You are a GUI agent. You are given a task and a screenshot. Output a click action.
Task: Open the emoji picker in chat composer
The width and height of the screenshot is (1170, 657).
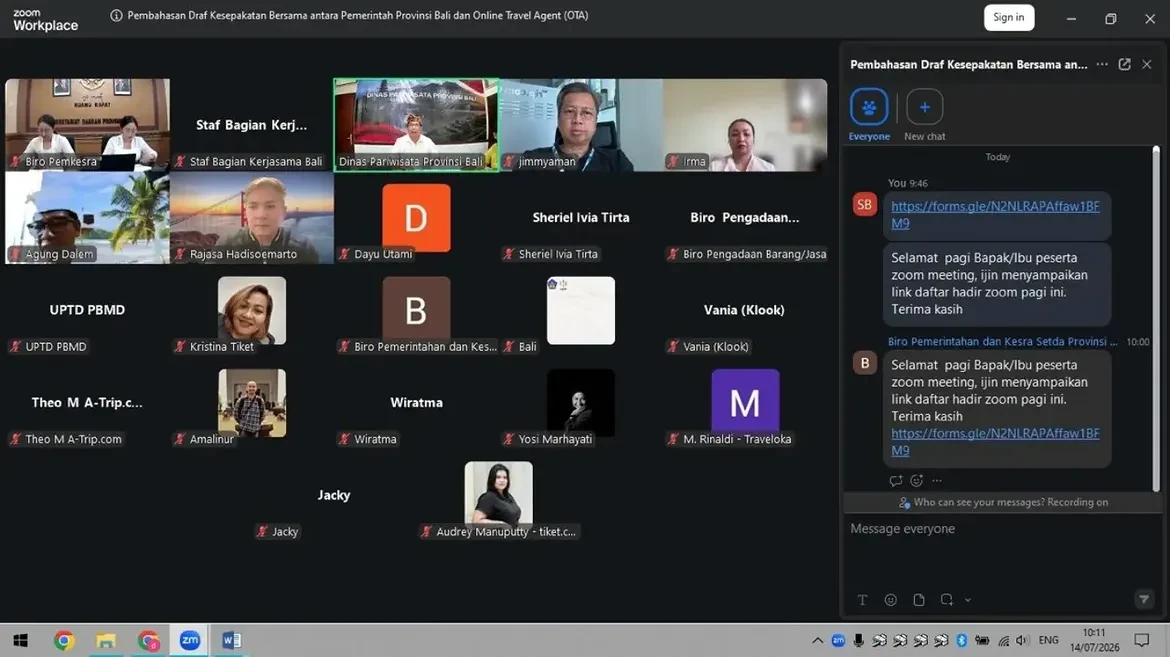point(890,600)
